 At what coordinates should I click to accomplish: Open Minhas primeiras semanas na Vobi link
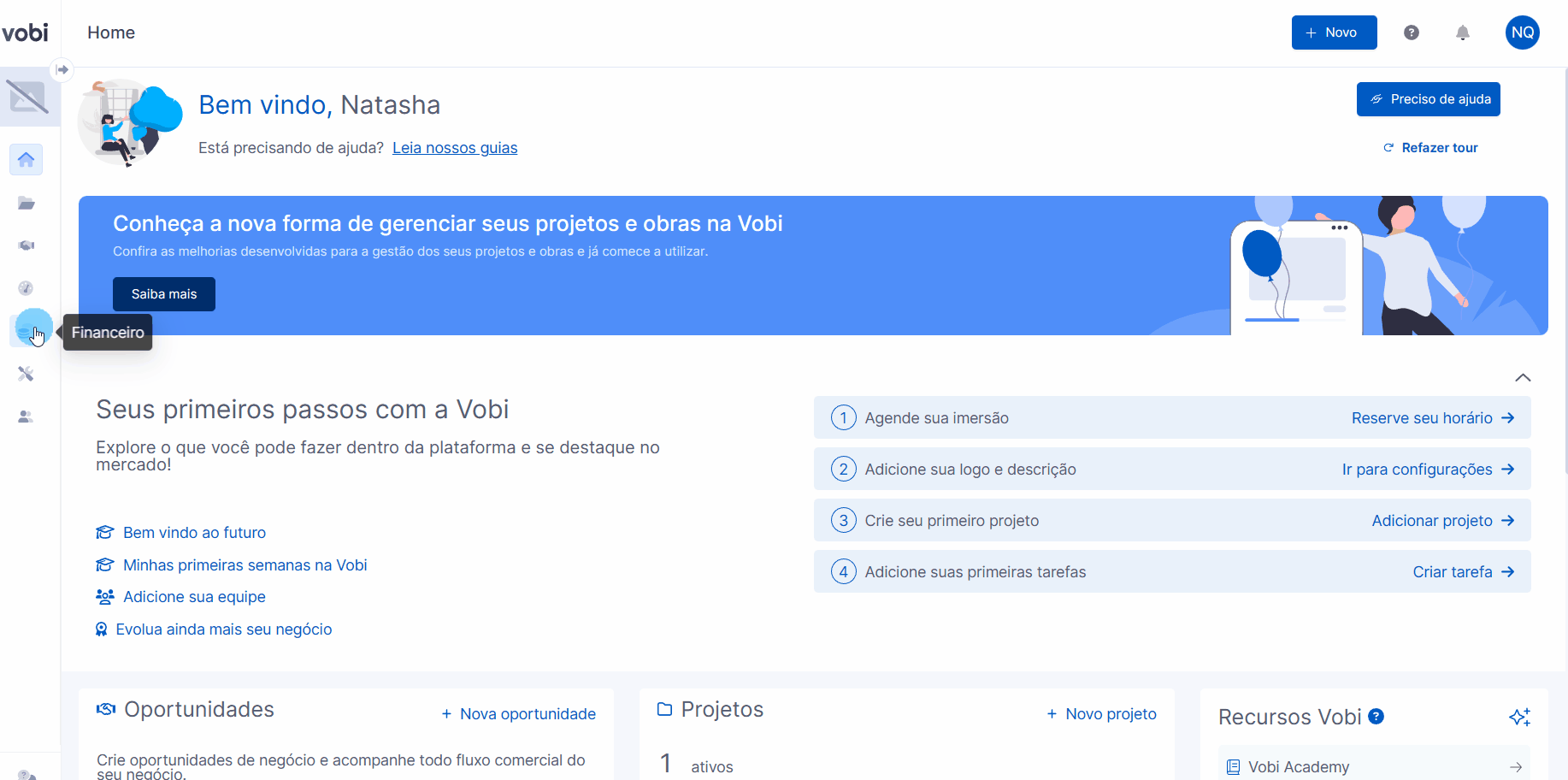(232, 565)
